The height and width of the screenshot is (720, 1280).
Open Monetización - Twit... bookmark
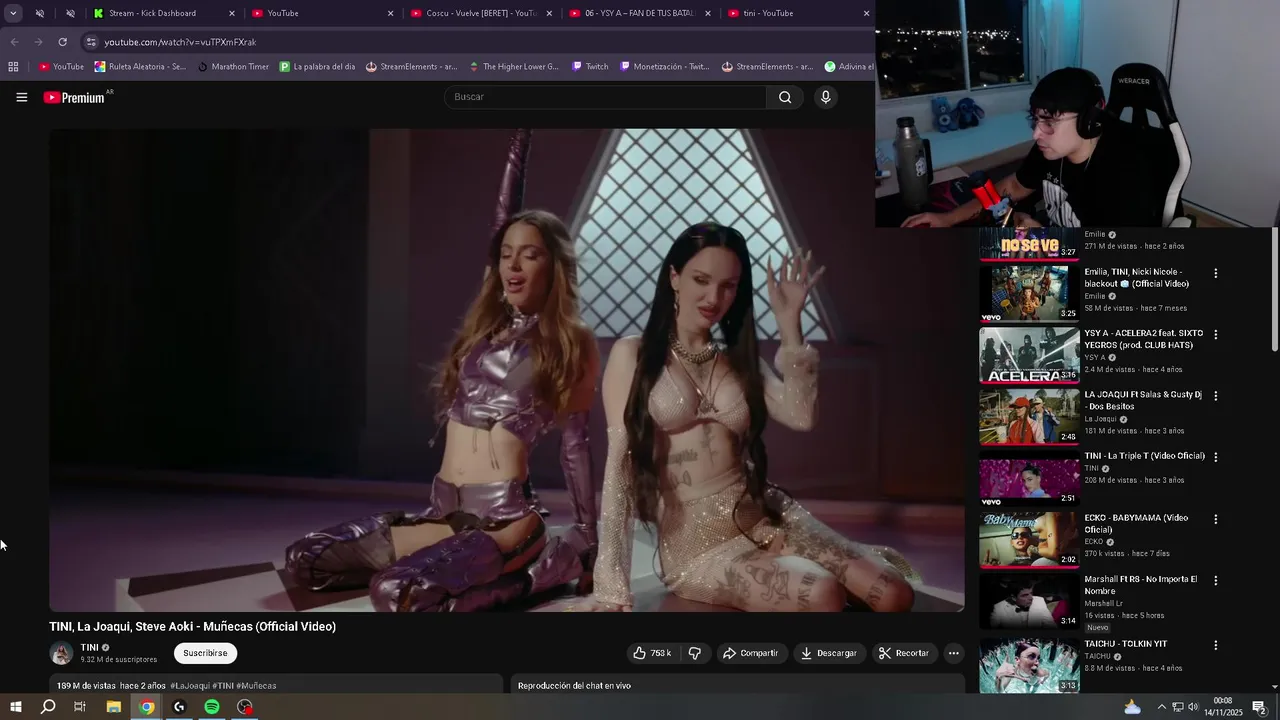tap(664, 67)
